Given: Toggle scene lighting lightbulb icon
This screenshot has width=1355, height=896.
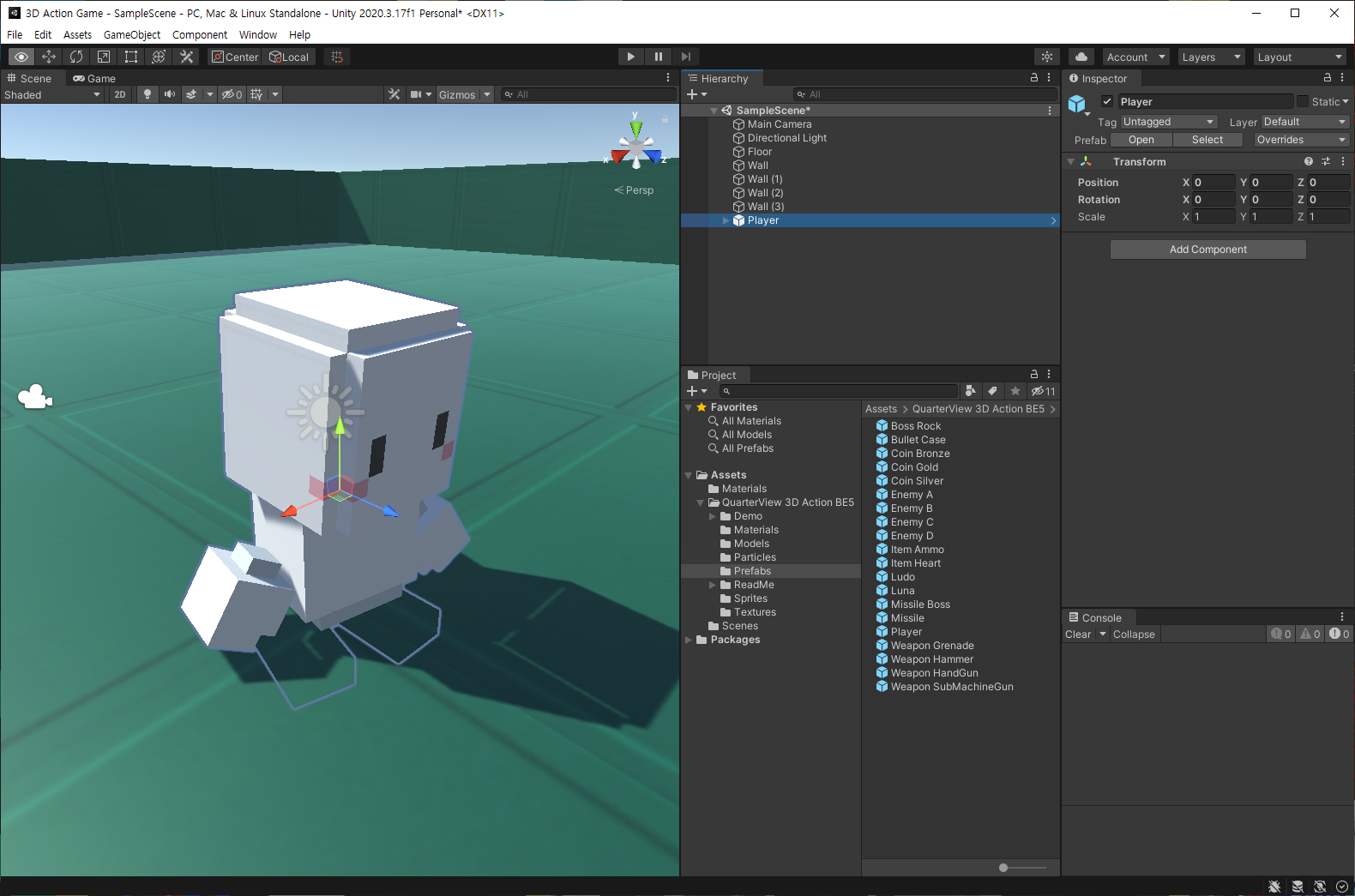Looking at the screenshot, I should pos(148,94).
